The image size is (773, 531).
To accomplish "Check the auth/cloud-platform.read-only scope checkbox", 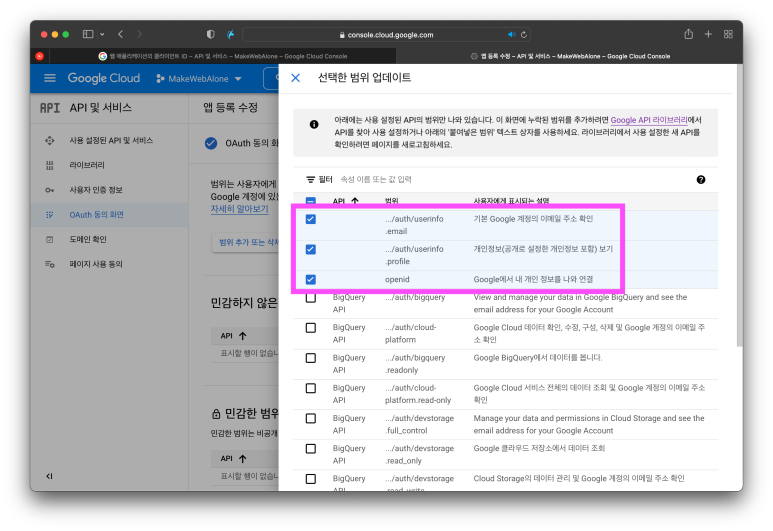I will (311, 389).
